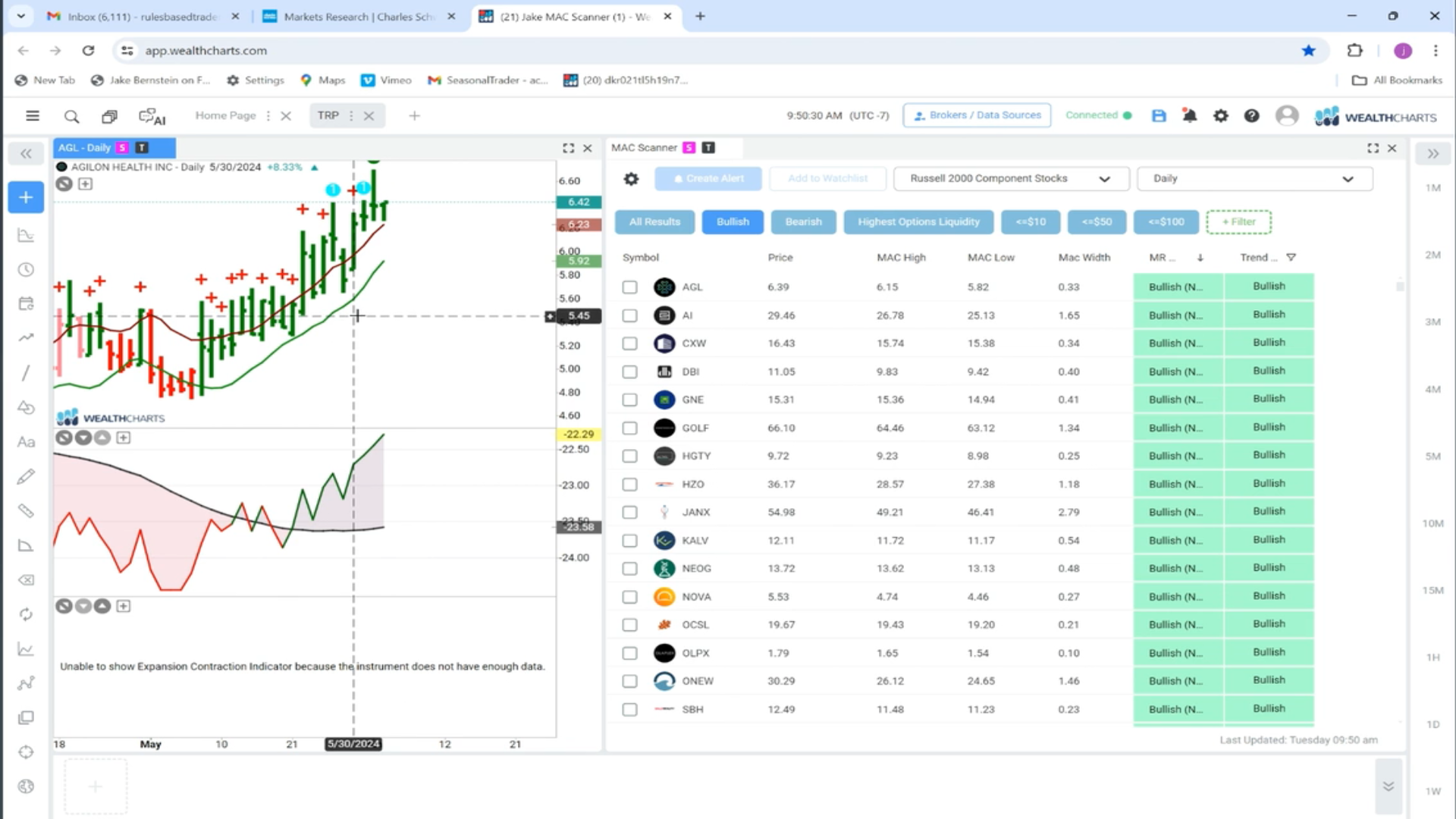Tick the checkbox for HZO row
The image size is (1456, 819).
(x=629, y=485)
